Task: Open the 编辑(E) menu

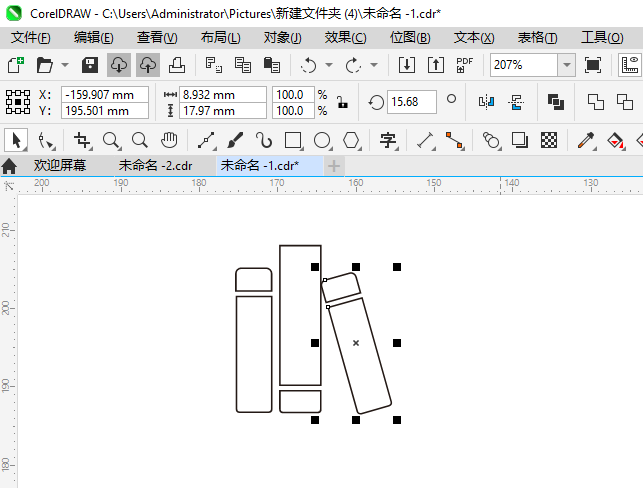Action: click(93, 38)
